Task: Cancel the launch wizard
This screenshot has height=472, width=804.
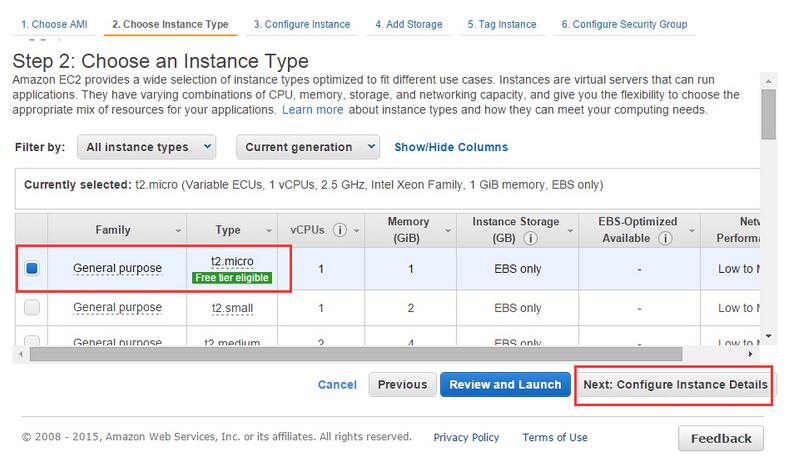Action: [x=337, y=385]
